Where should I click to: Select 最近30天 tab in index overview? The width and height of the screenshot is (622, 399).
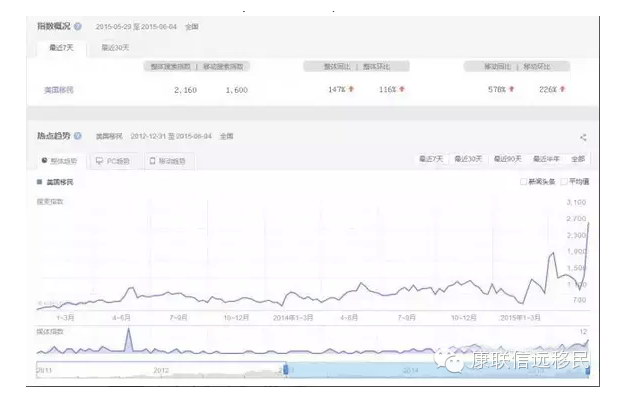(x=115, y=48)
